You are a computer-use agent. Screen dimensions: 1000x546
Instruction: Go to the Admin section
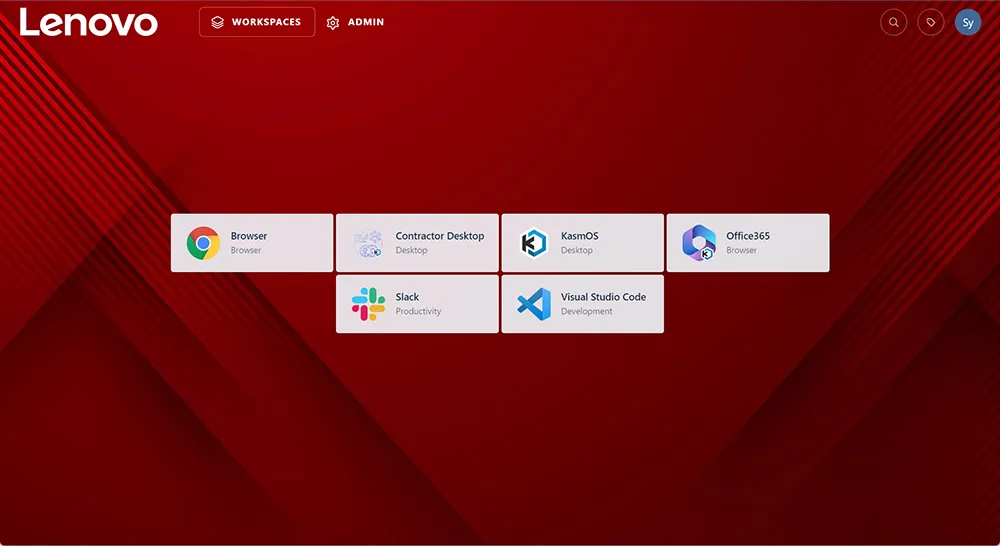point(365,22)
